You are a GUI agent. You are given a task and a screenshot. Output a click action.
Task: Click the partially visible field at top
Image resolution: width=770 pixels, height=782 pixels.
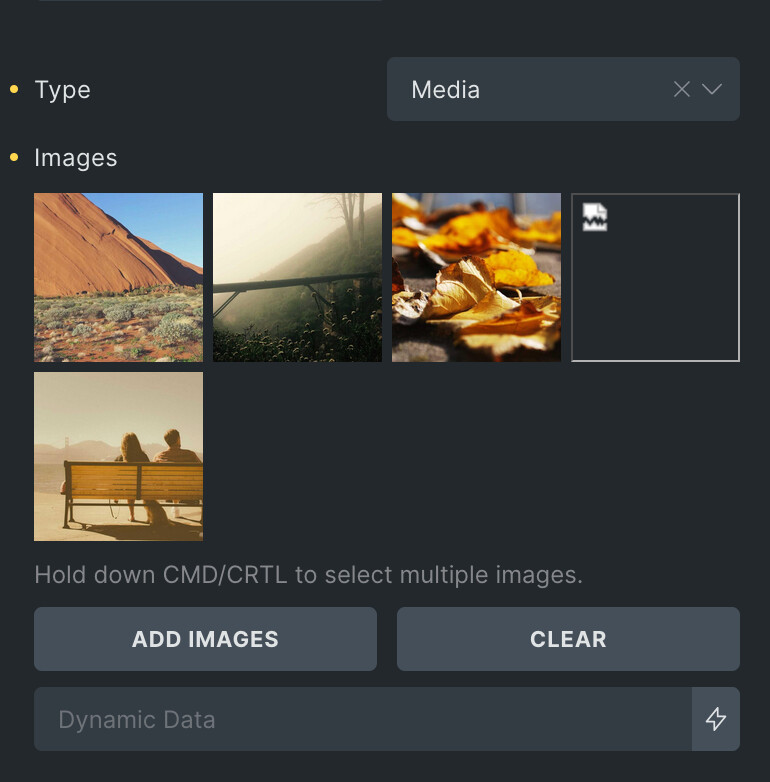[210, 2]
